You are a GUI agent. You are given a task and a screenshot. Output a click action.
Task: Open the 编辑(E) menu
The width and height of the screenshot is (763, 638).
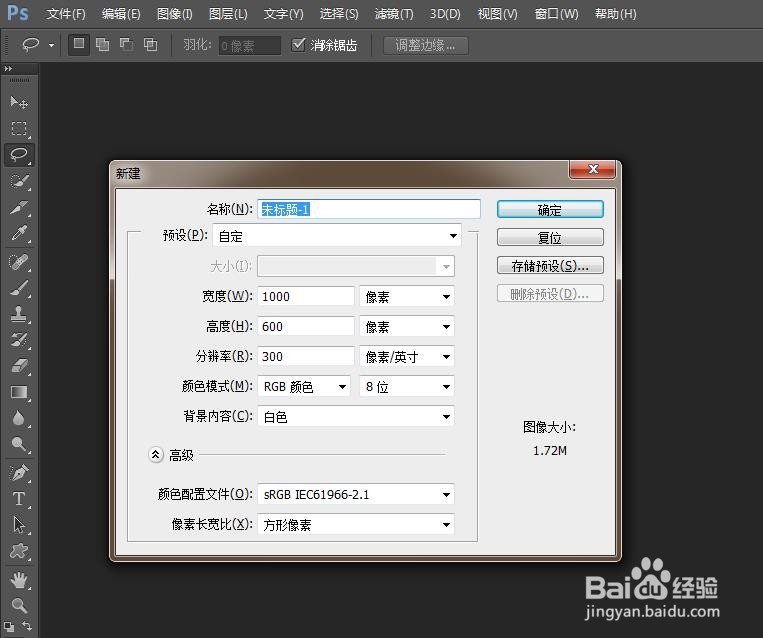(121, 14)
